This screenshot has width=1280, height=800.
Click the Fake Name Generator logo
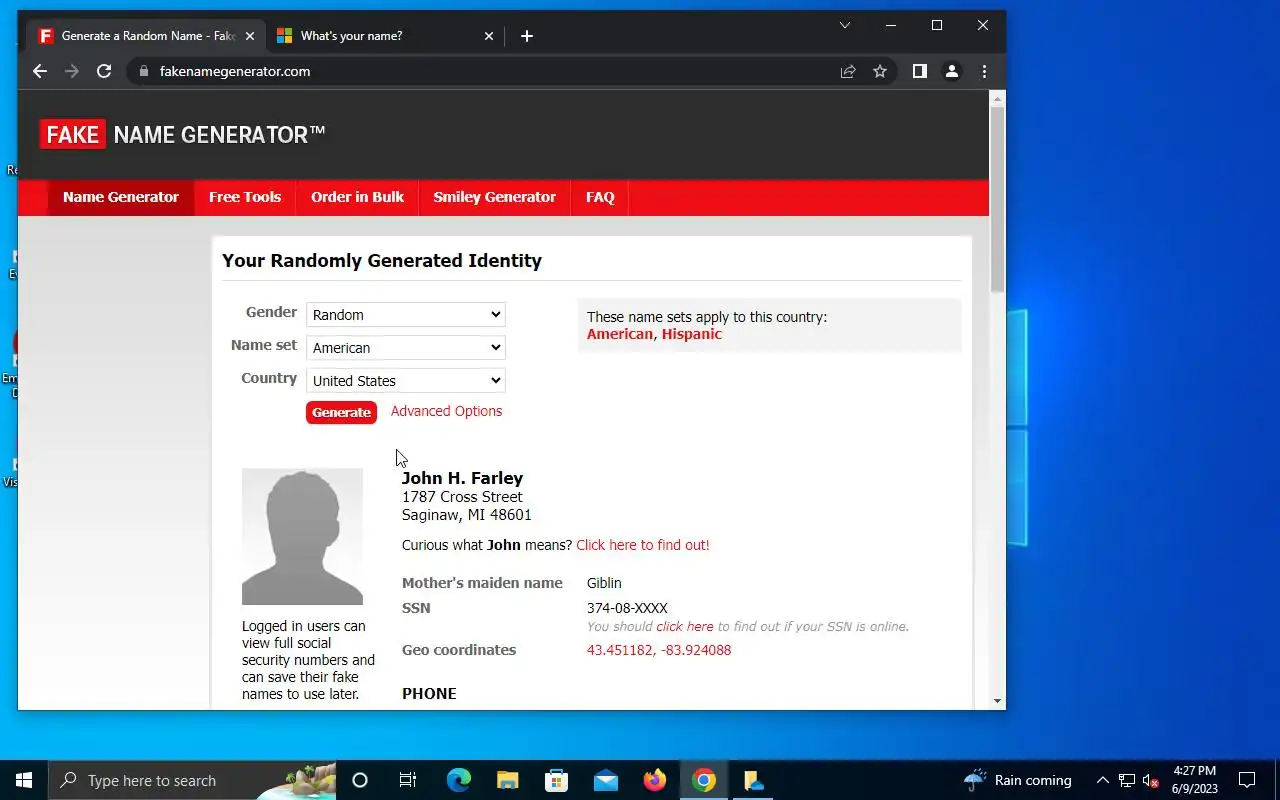pyautogui.click(x=182, y=134)
